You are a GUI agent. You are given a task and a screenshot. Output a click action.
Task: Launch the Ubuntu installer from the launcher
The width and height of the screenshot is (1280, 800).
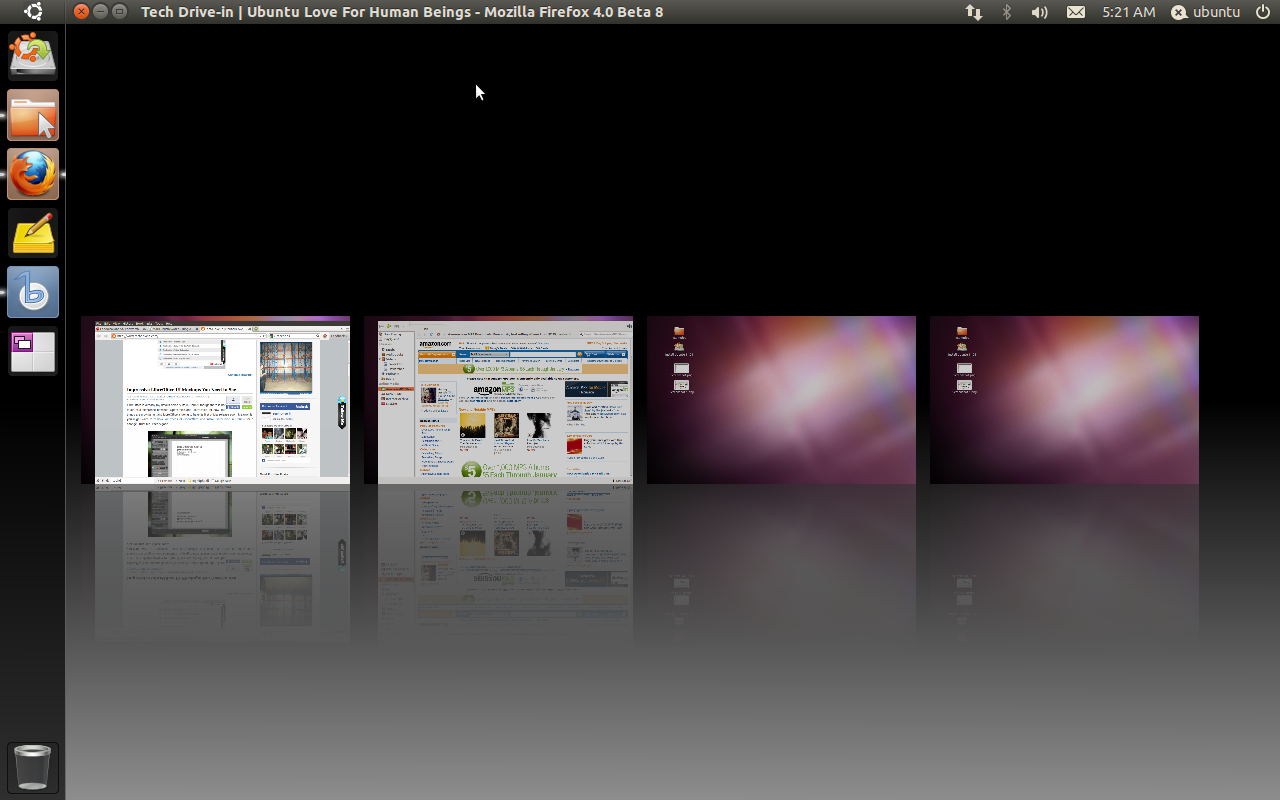[33, 56]
